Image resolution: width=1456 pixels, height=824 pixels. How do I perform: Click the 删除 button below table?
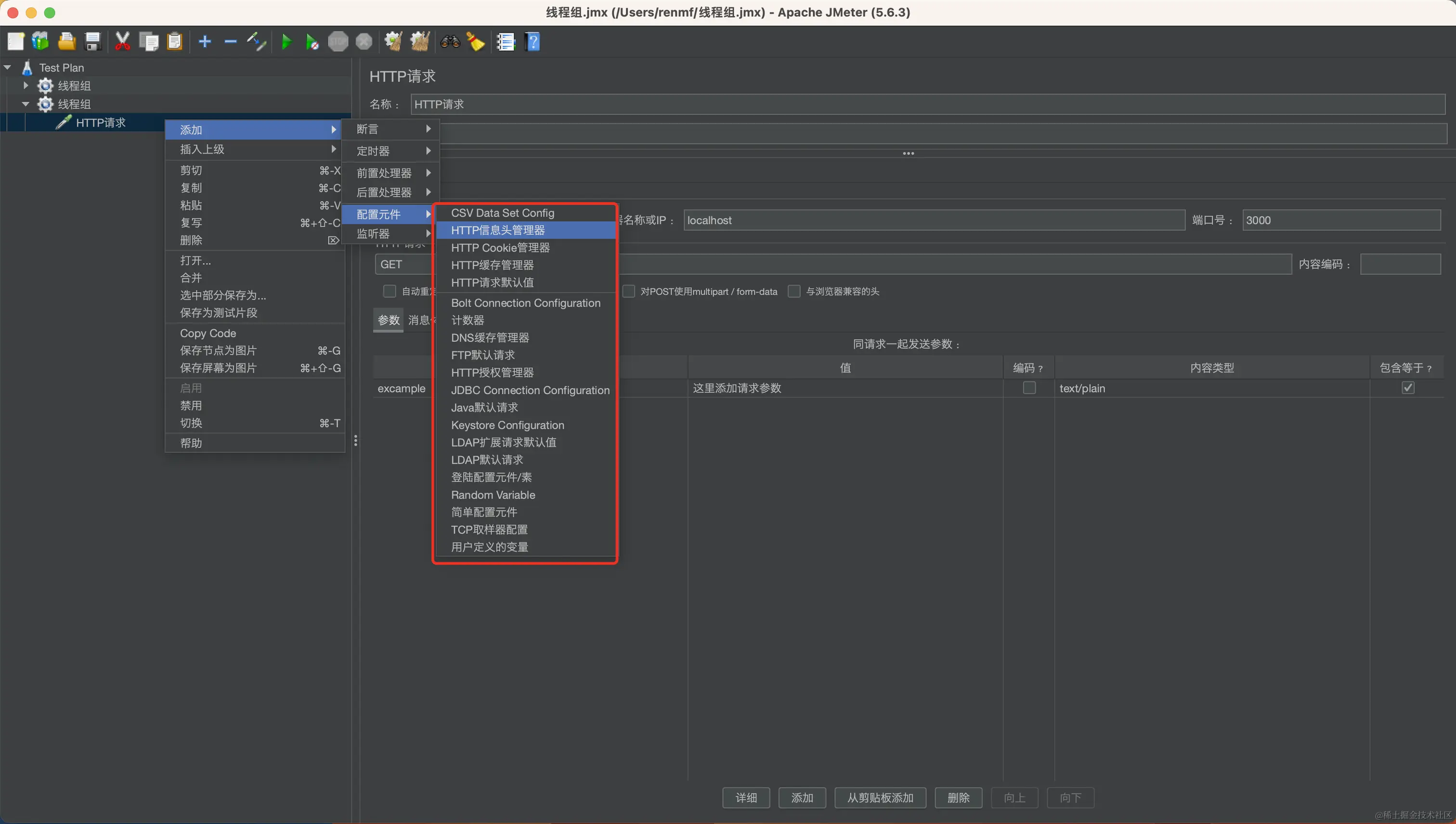click(958, 798)
